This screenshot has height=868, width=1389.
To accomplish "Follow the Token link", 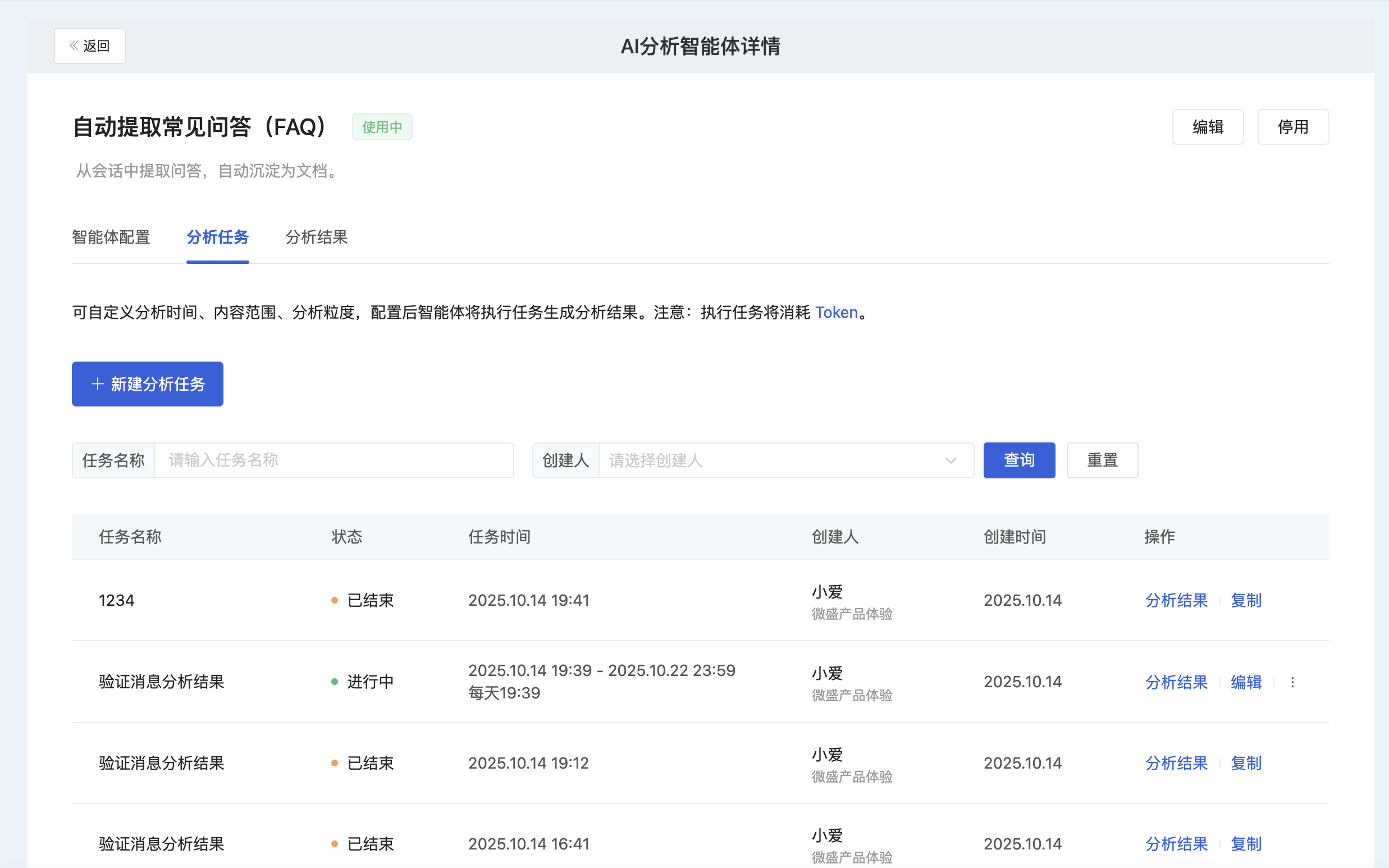I will pyautogui.click(x=837, y=312).
